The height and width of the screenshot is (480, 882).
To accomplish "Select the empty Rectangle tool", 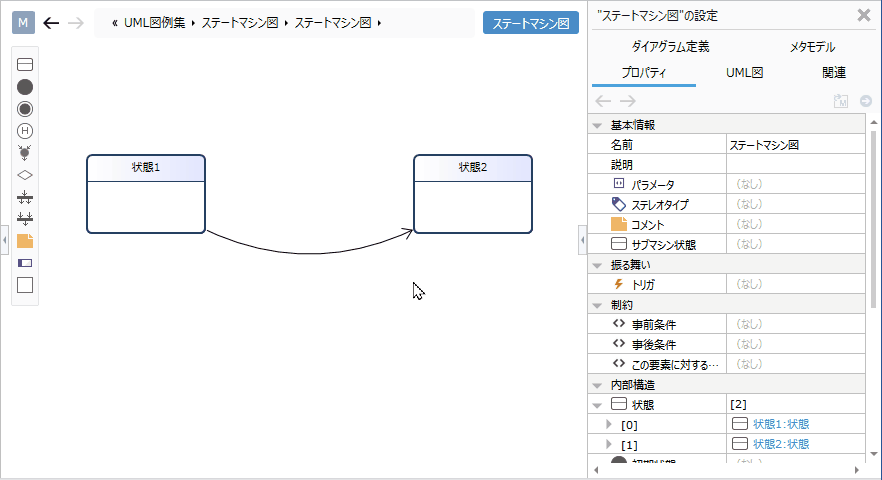I will (x=25, y=285).
